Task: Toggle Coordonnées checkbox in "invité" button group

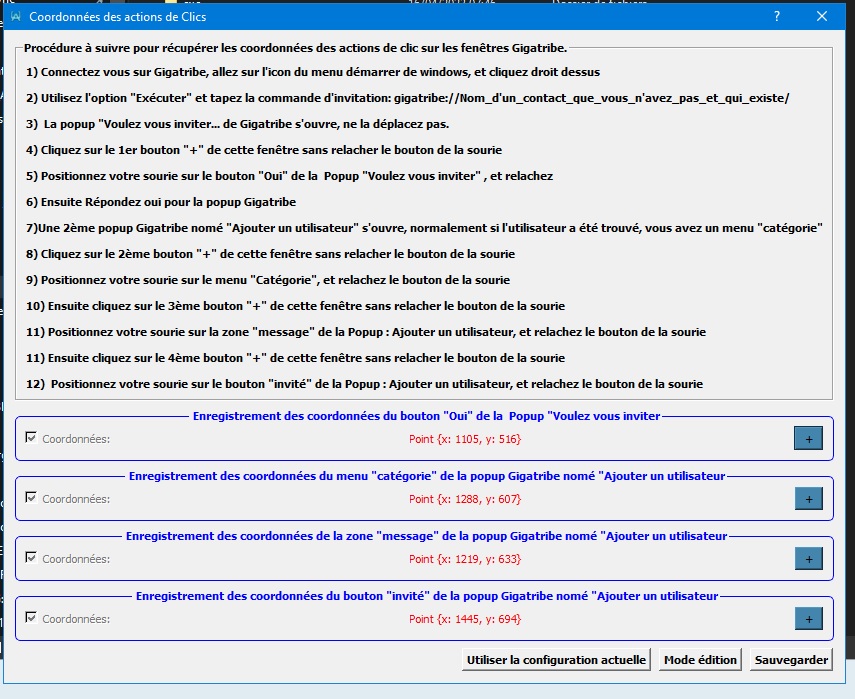Action: [x=31, y=618]
